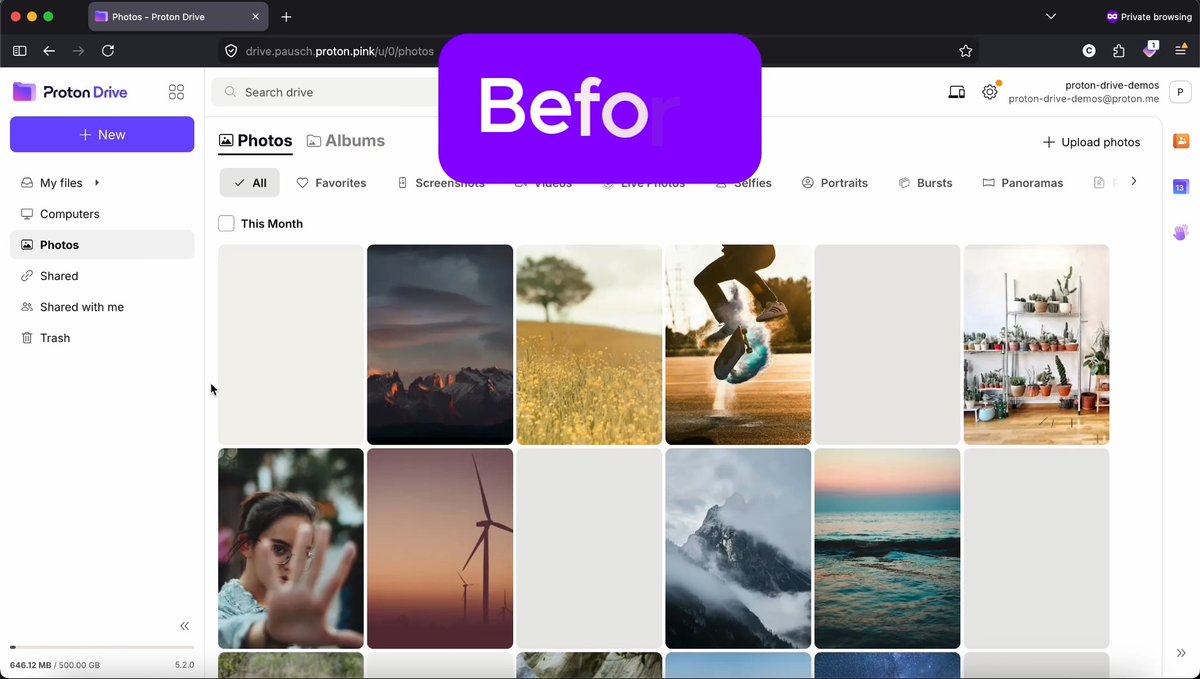Open the Proton apps grid switcher
Screen dimensions: 1200x679
177,92
